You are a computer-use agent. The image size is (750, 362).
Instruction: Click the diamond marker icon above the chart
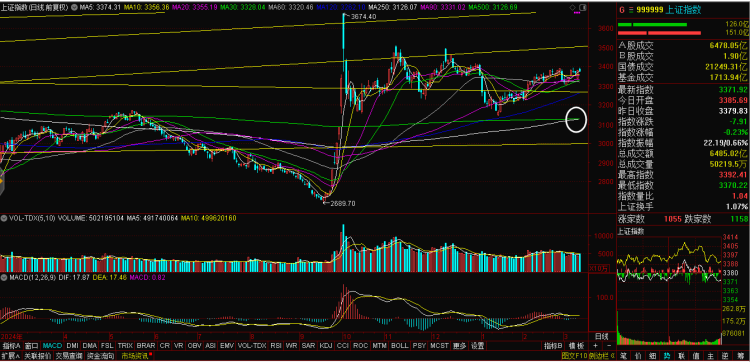click(x=573, y=7)
